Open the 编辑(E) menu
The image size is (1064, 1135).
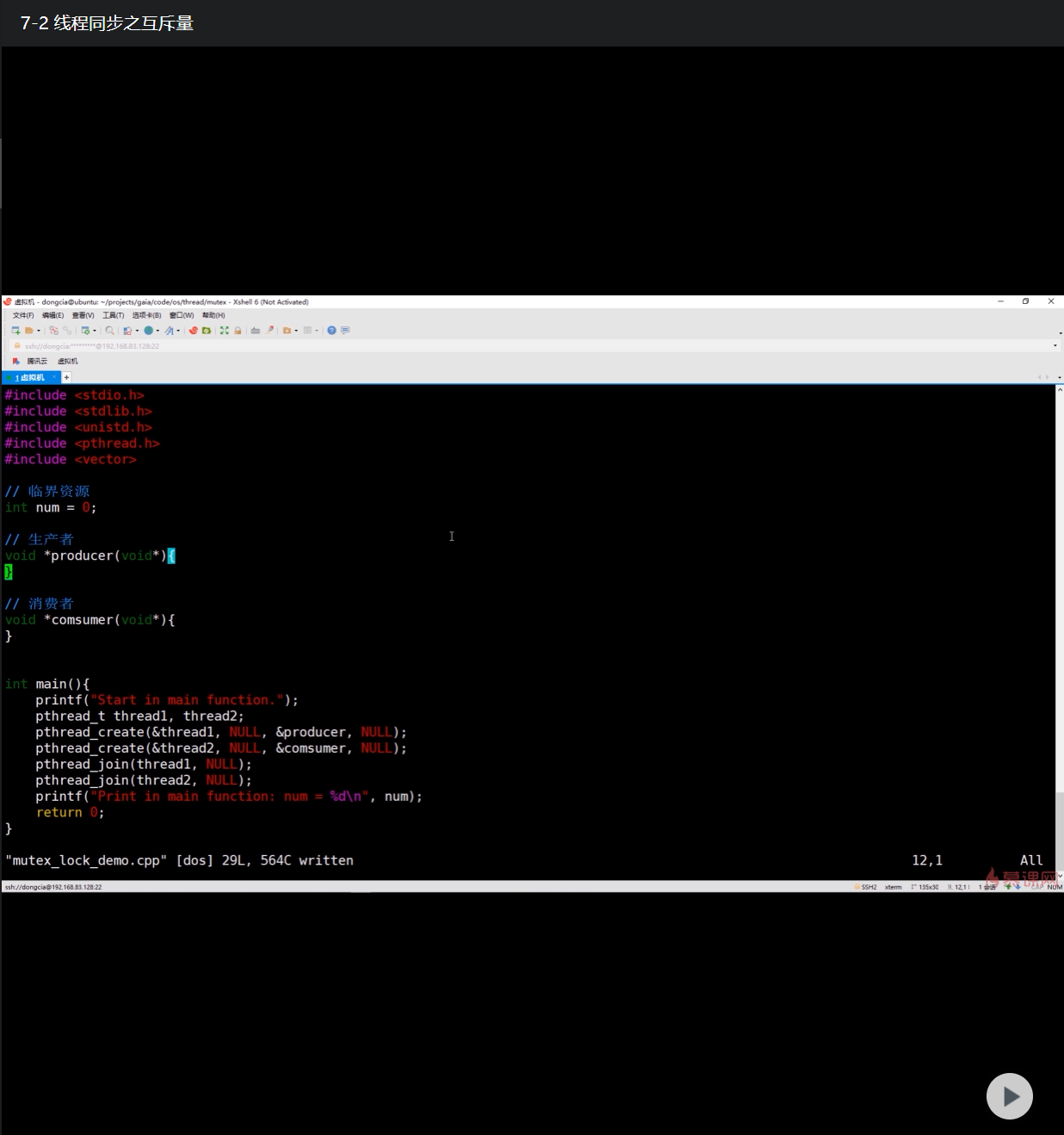(x=53, y=315)
